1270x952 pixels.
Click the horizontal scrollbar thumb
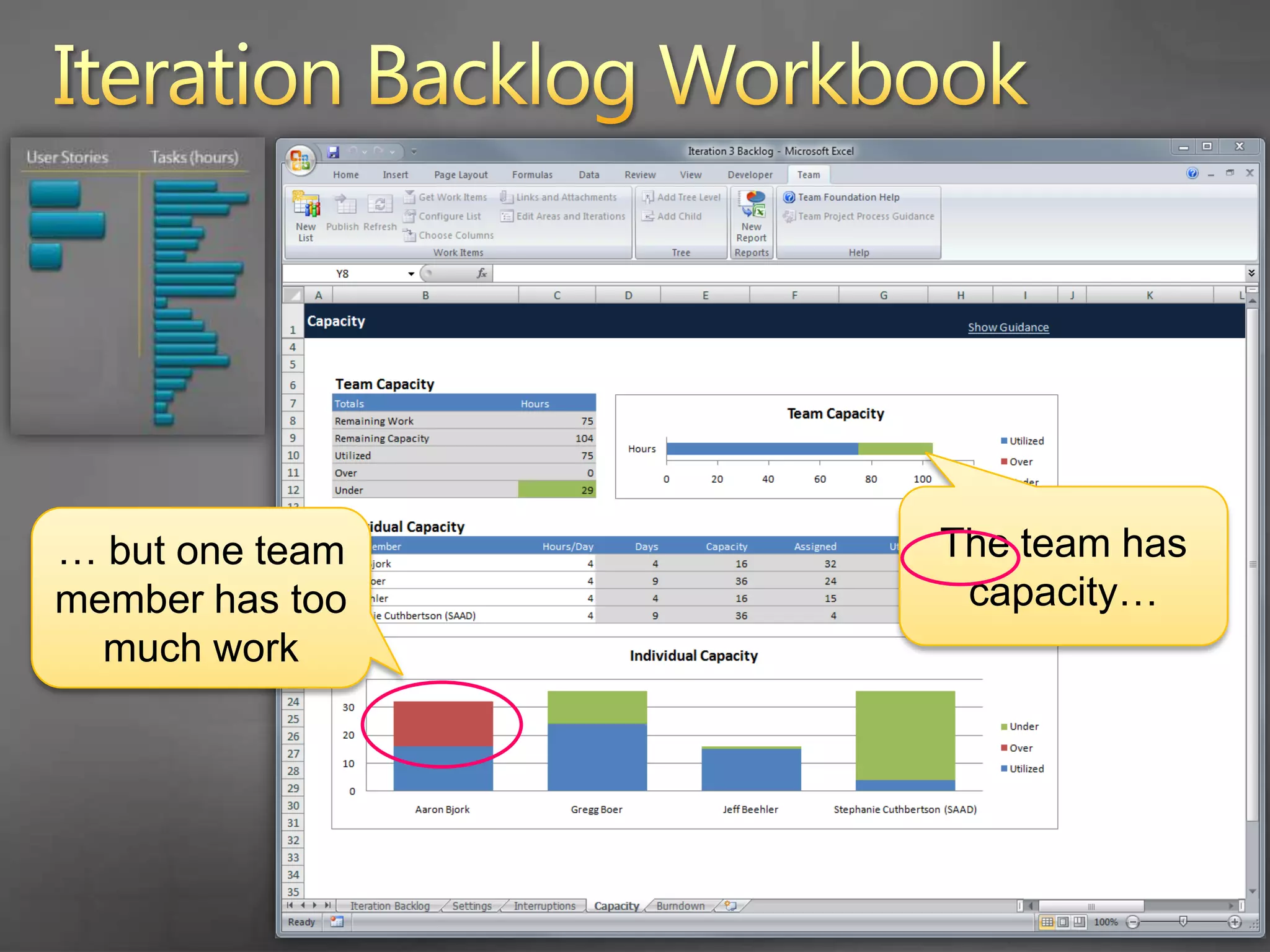1091,906
